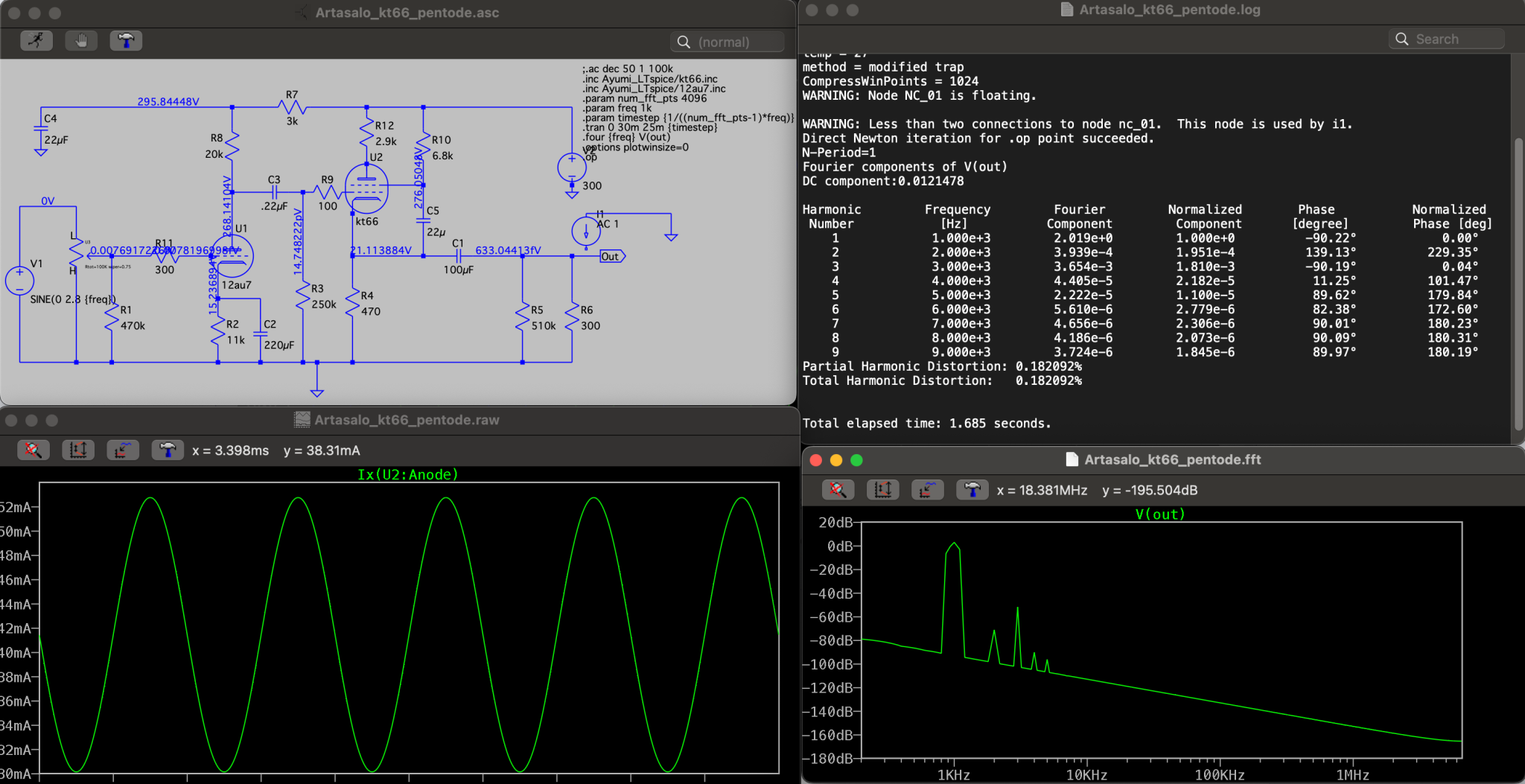Screen dimensions: 1525x784
Task: Click the 1KHz axis label in FFT plot
Action: click(953, 775)
